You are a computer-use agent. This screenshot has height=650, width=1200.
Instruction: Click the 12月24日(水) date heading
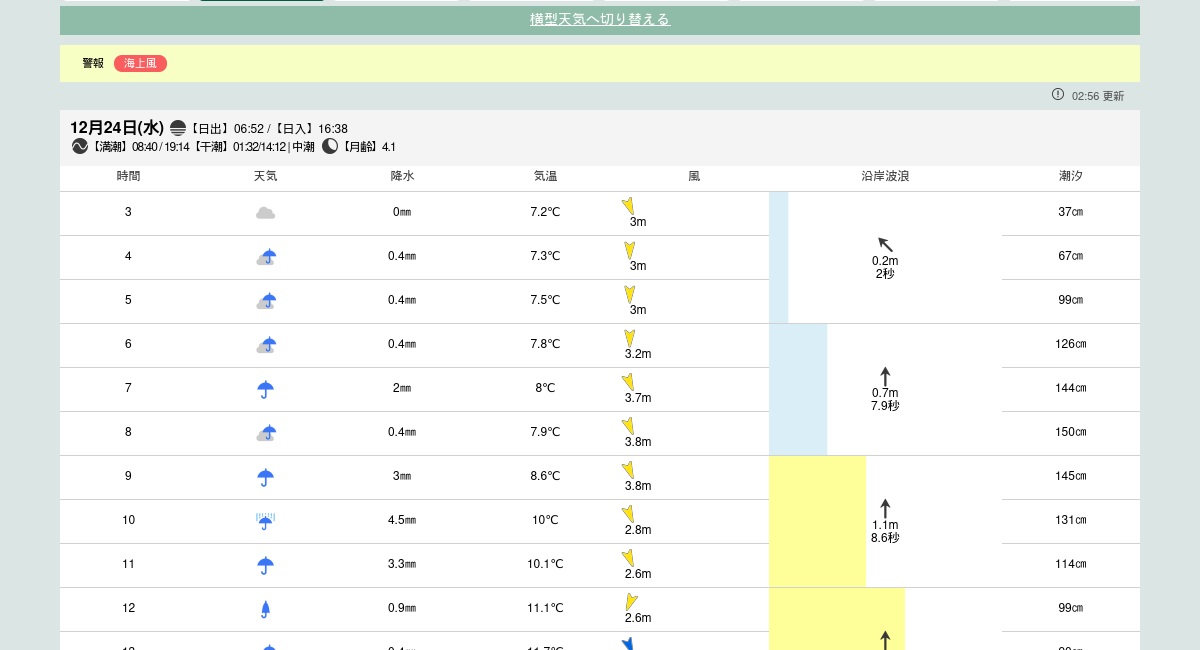coord(116,127)
